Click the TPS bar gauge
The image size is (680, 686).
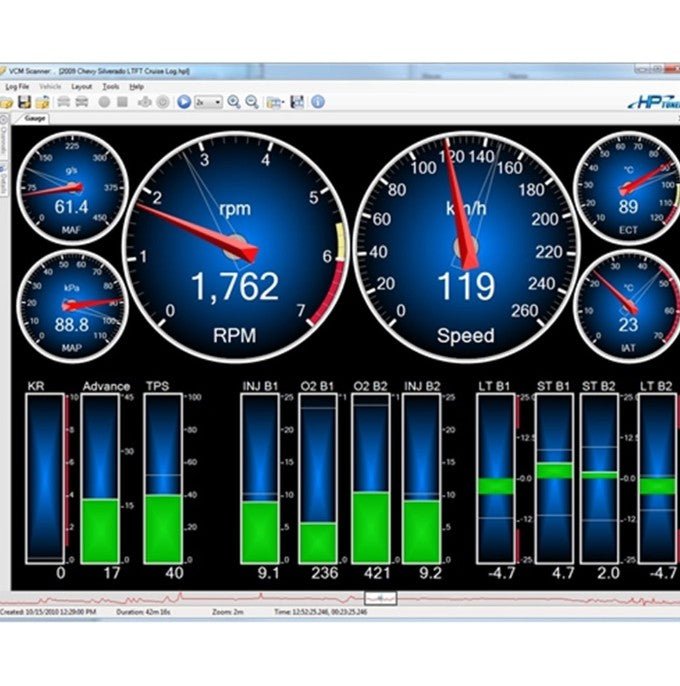tap(162, 478)
